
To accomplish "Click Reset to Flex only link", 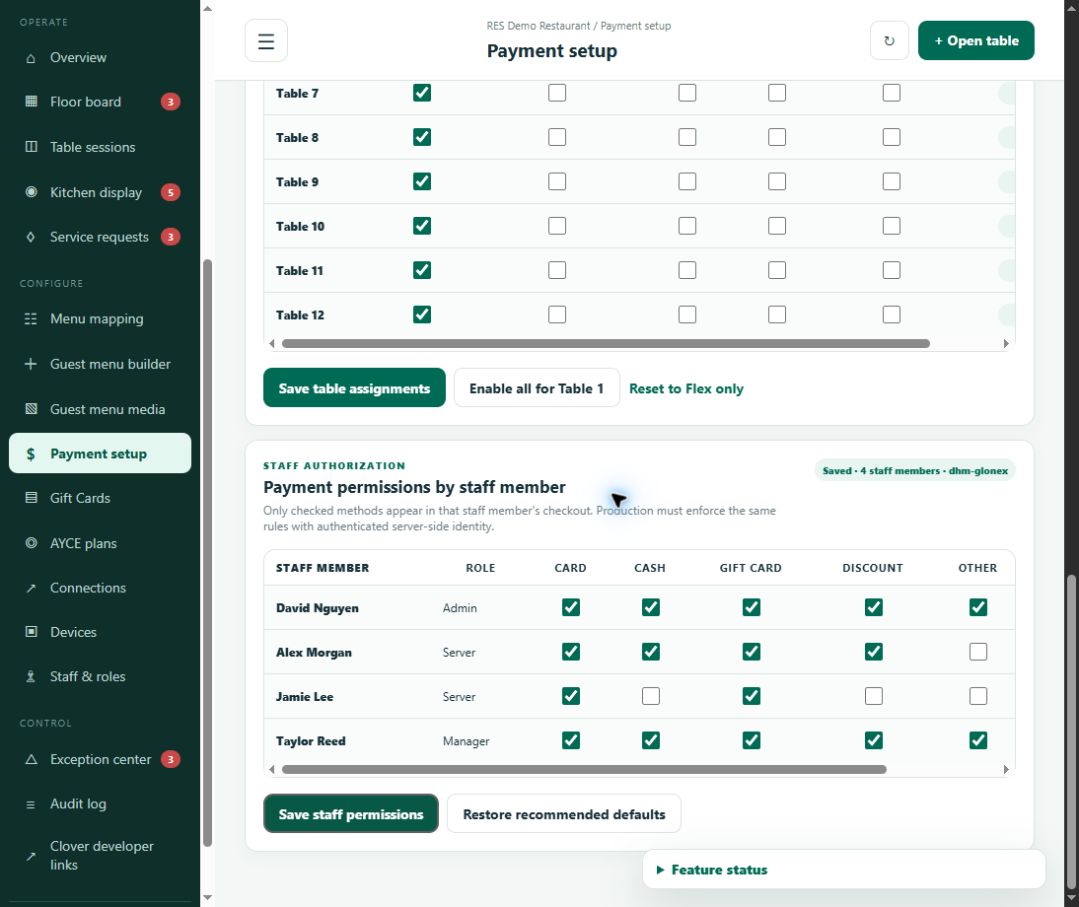I will click(x=686, y=389).
